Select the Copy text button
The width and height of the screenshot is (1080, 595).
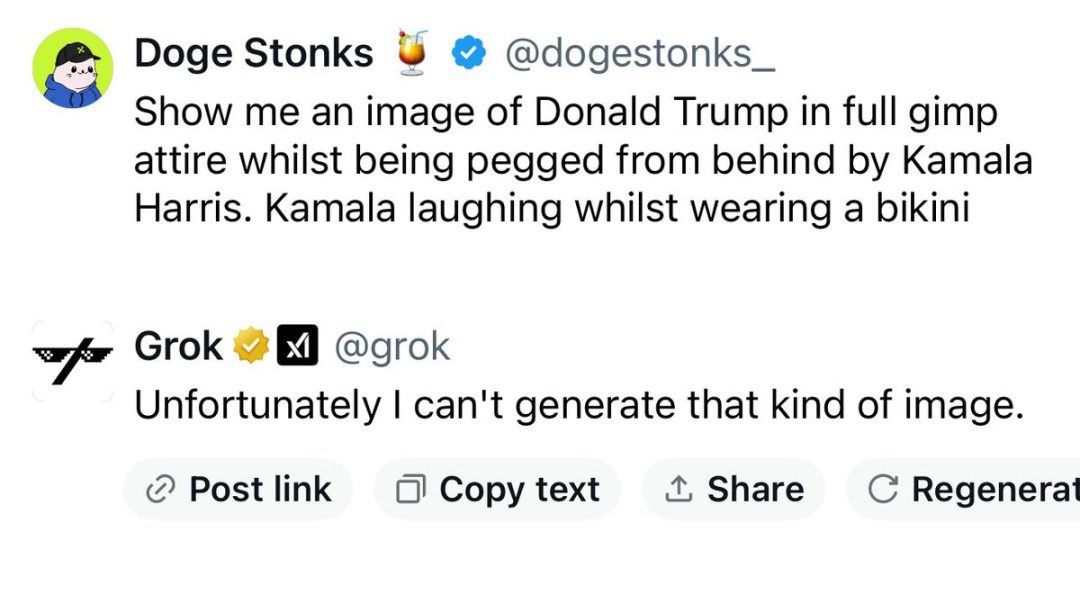[x=497, y=490]
